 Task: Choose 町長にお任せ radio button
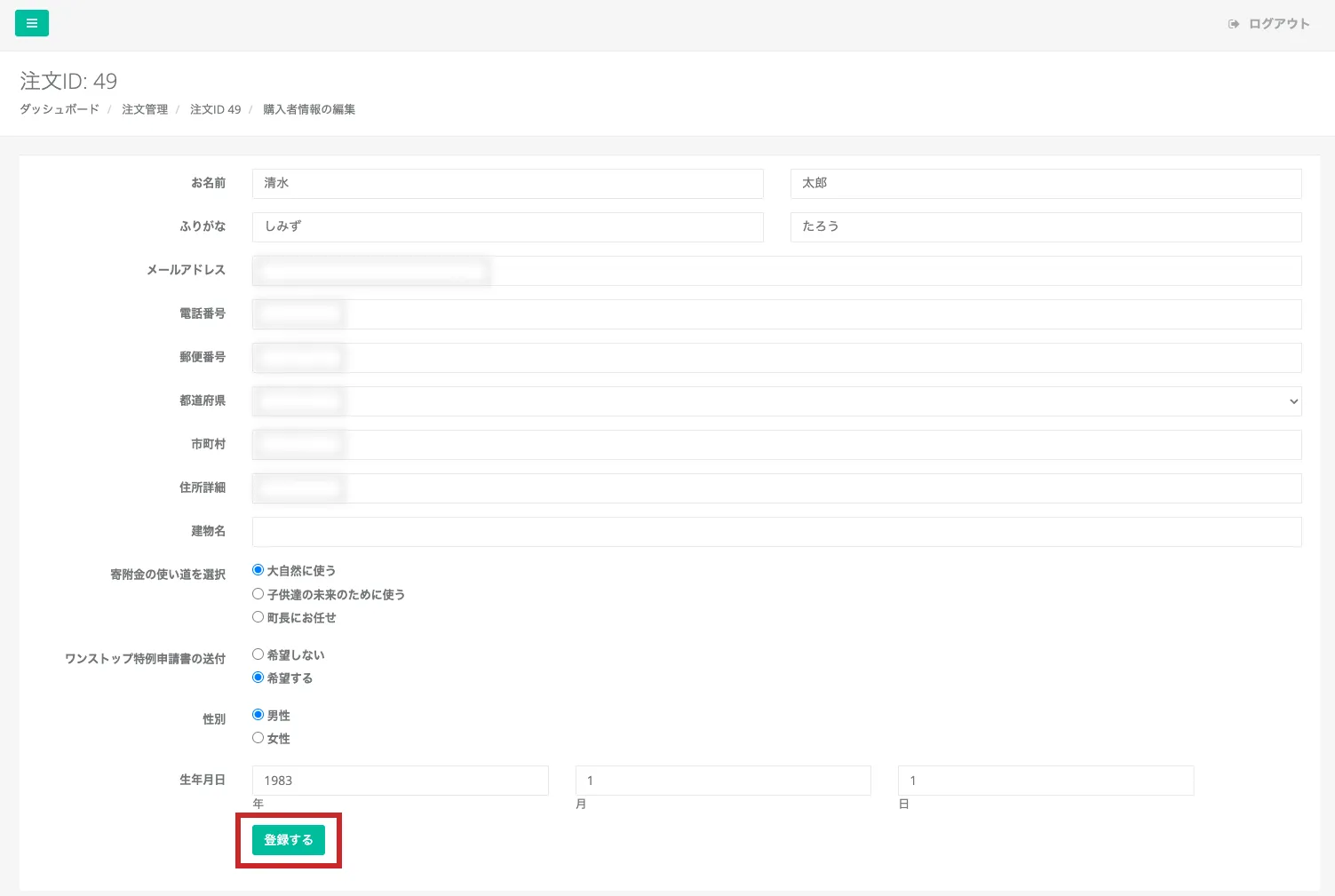click(x=258, y=617)
